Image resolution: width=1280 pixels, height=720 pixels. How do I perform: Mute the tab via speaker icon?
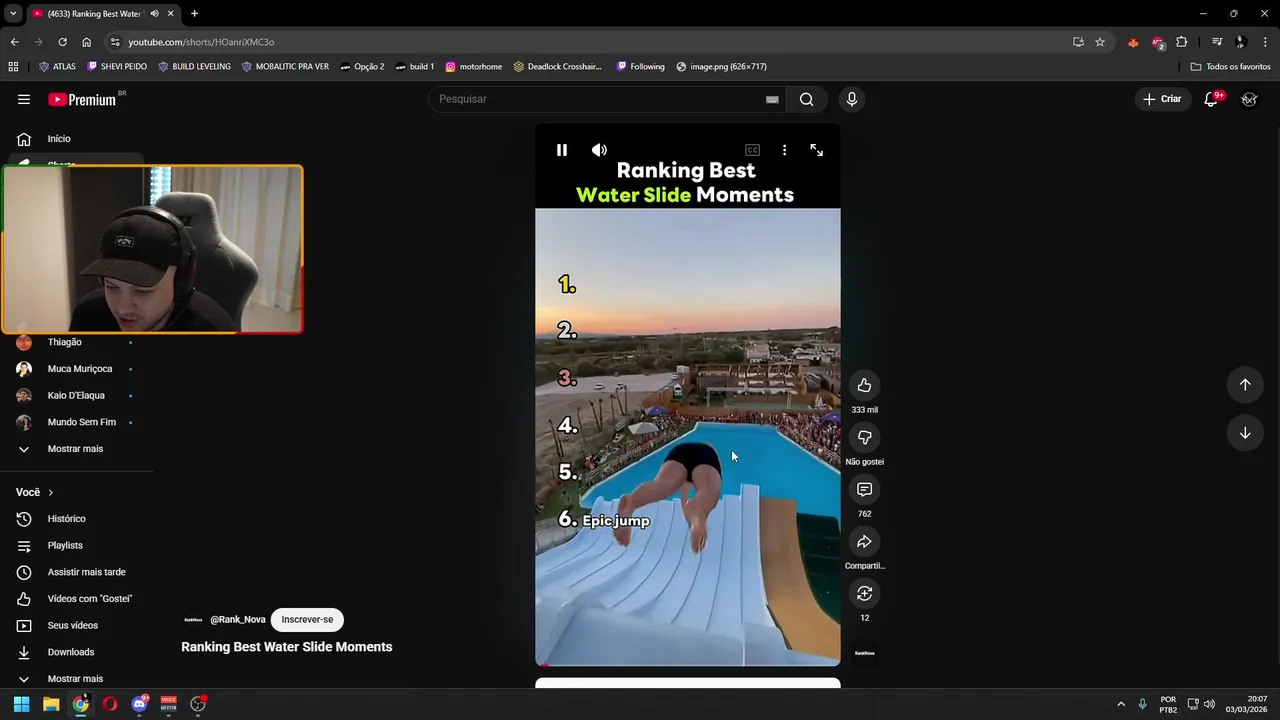pos(154,14)
